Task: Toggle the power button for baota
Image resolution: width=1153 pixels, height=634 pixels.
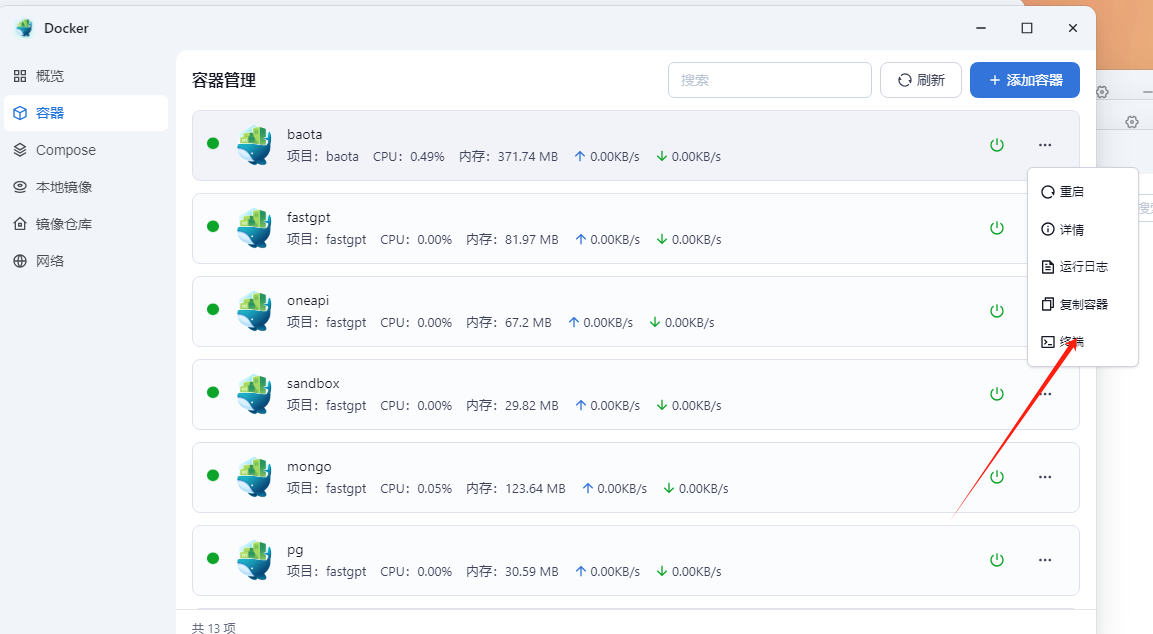Action: (997, 145)
